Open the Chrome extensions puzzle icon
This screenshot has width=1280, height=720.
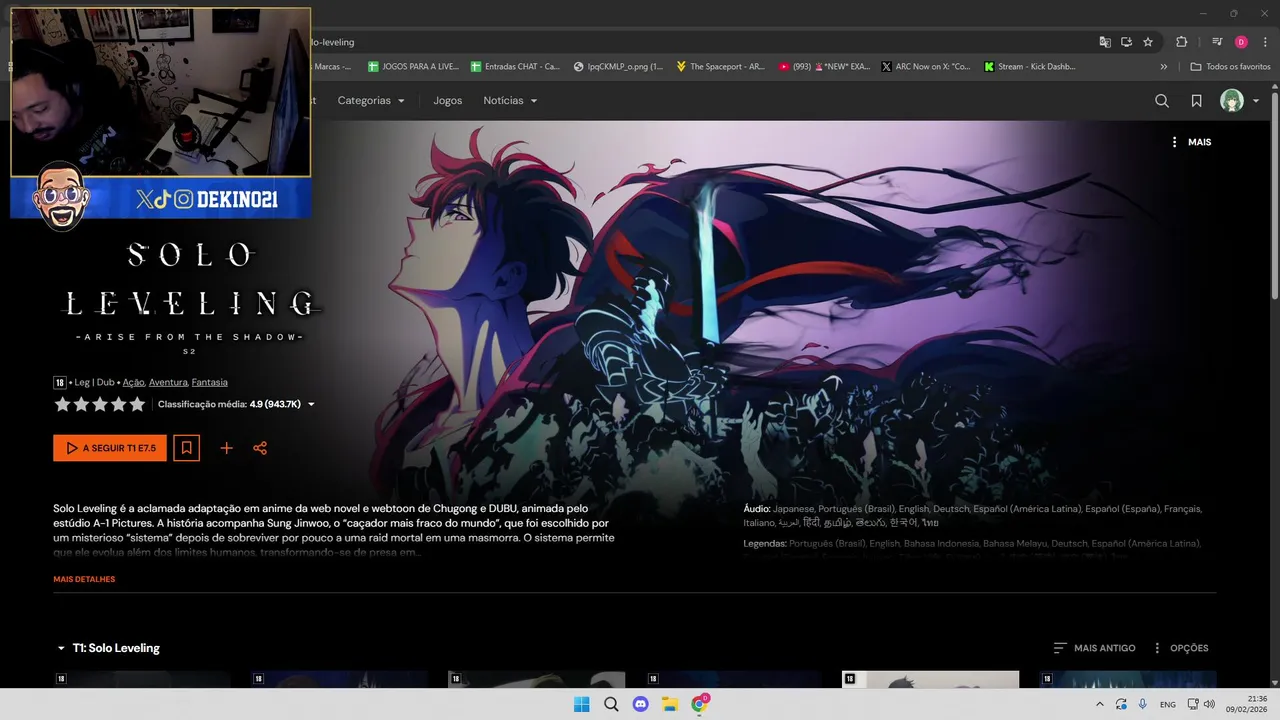pyautogui.click(x=1181, y=42)
